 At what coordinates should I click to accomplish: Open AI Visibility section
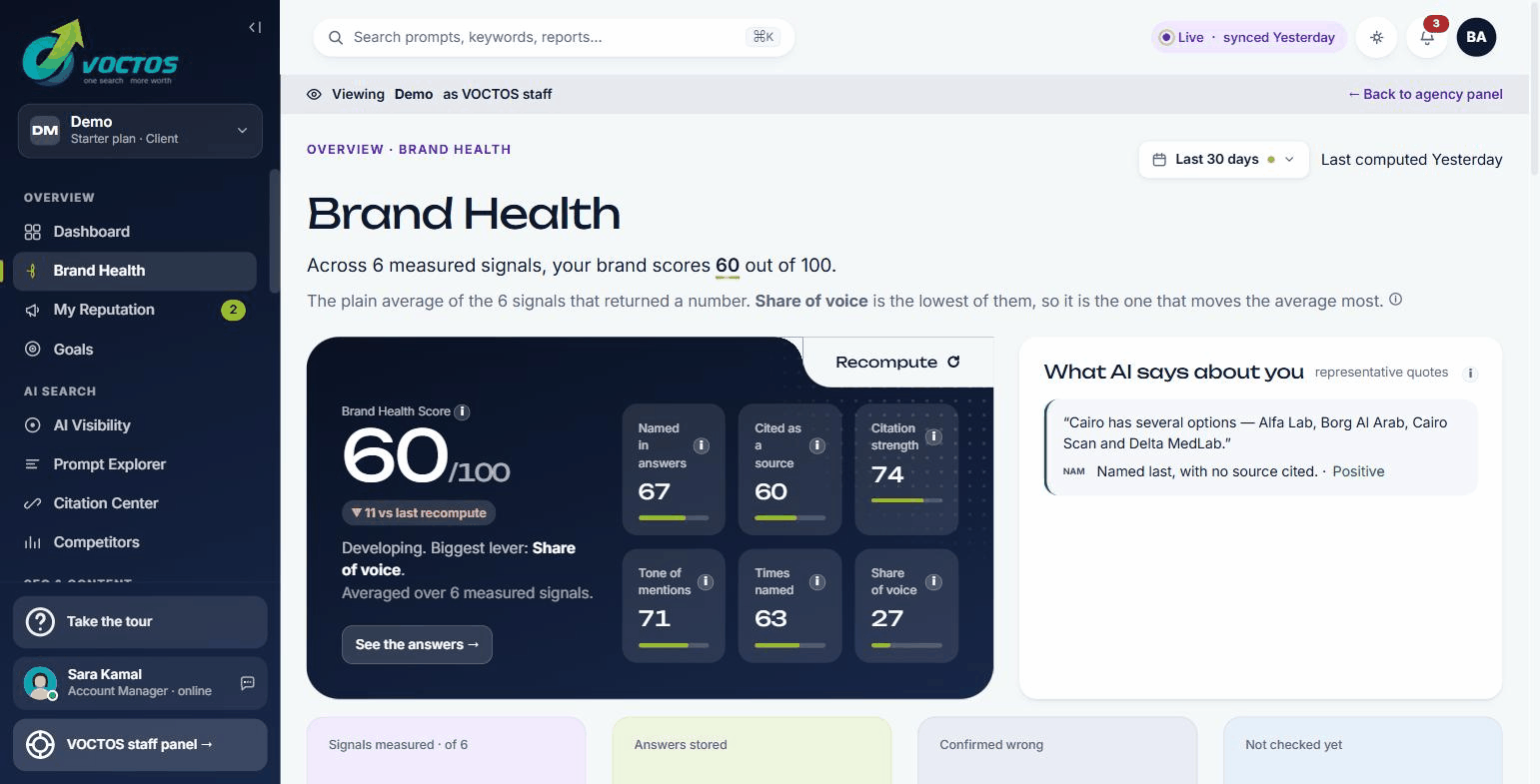(x=134, y=425)
